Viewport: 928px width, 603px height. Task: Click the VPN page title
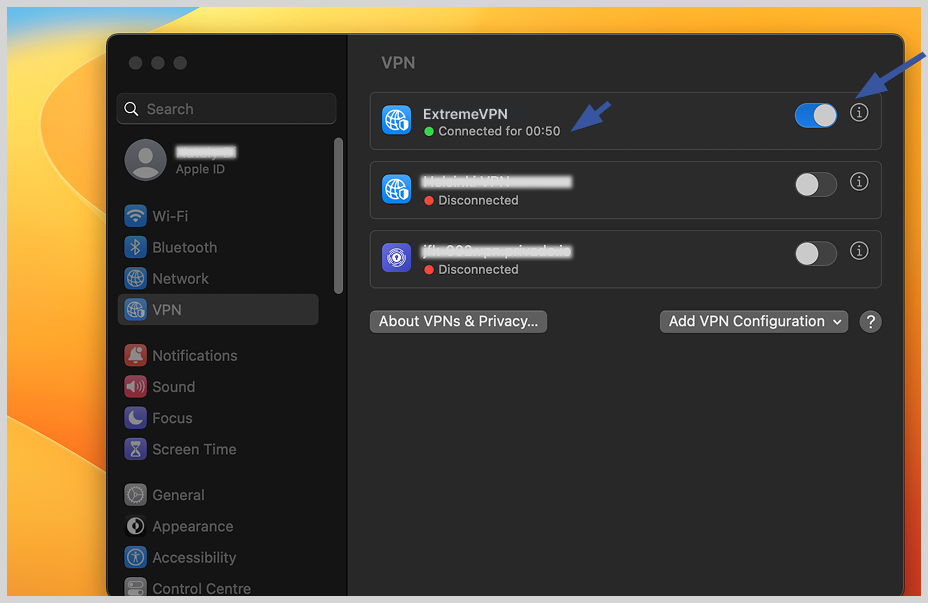(398, 63)
